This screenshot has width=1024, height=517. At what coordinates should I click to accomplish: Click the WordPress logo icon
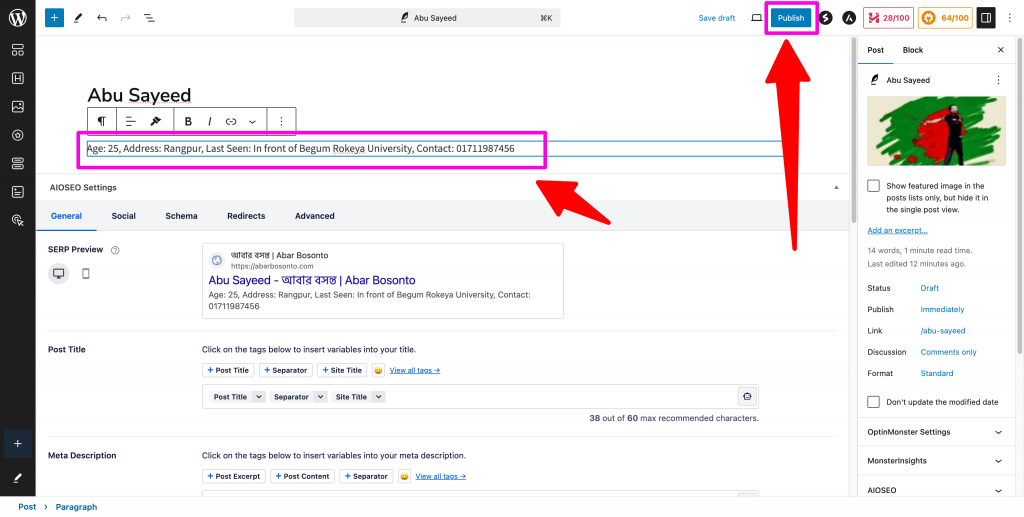(17, 18)
